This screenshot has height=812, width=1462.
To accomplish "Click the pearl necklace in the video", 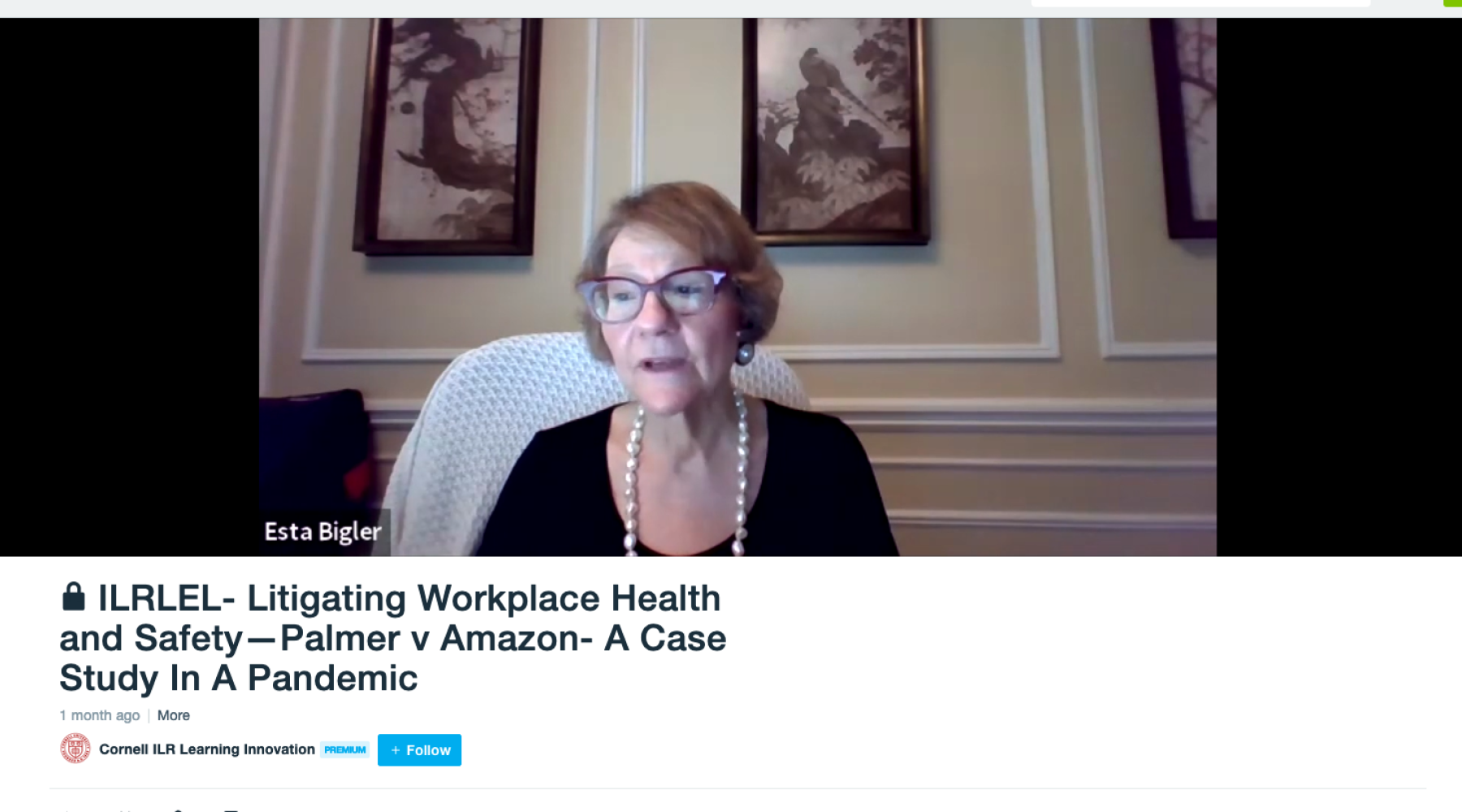I will click(x=686, y=479).
